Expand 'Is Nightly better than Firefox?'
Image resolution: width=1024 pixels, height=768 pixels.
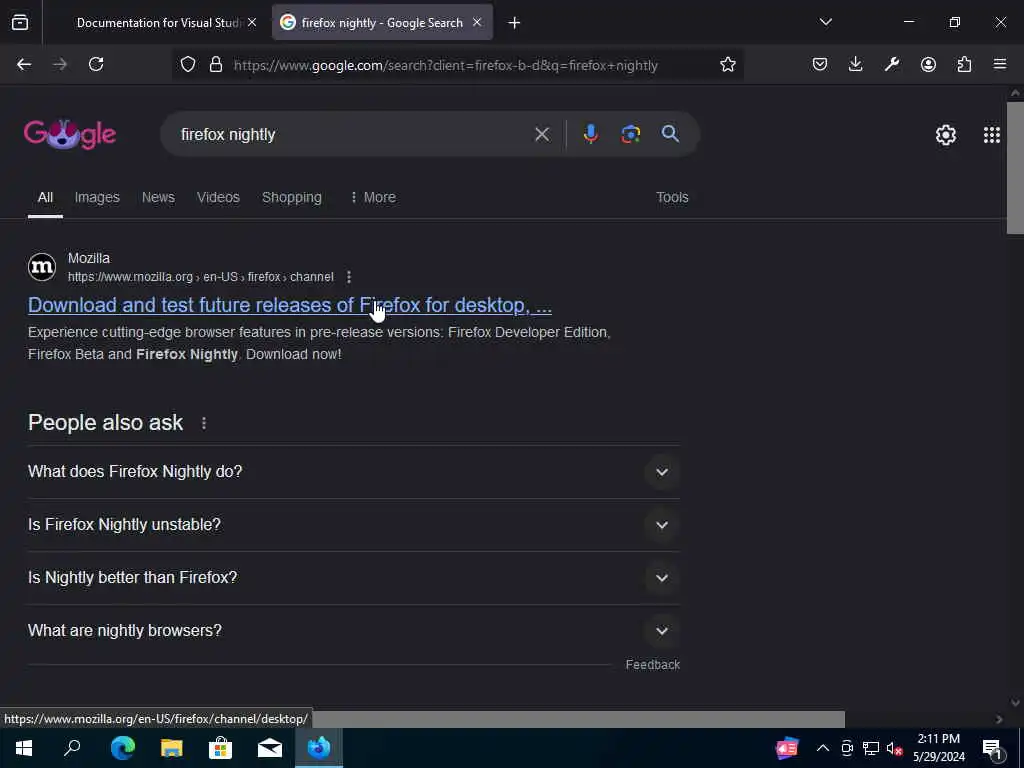tap(662, 578)
